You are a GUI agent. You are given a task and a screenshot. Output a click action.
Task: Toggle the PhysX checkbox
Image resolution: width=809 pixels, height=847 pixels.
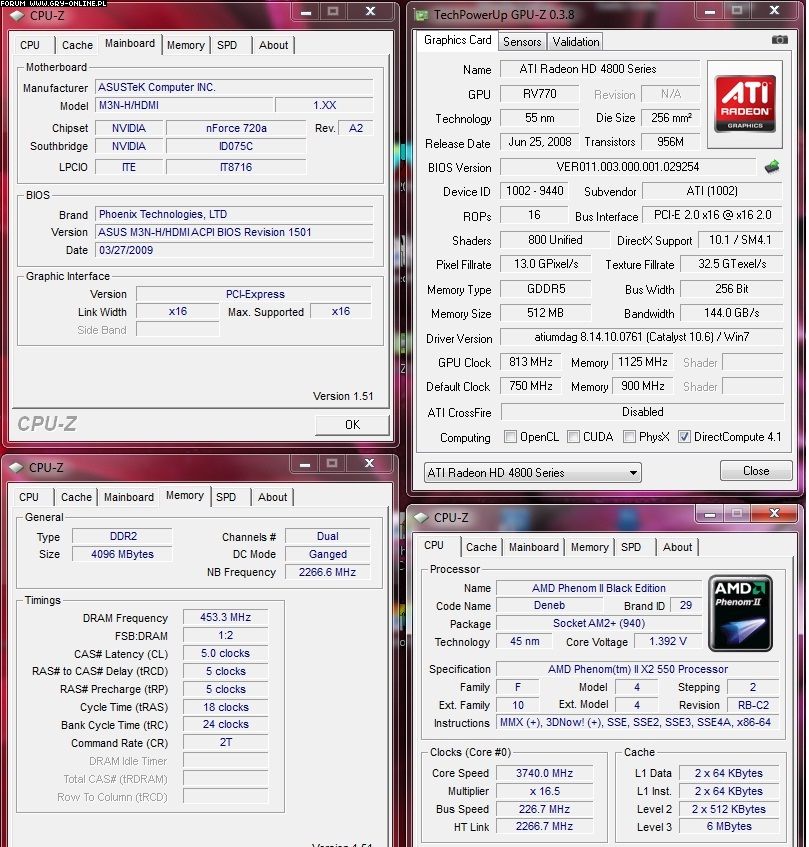pos(629,436)
